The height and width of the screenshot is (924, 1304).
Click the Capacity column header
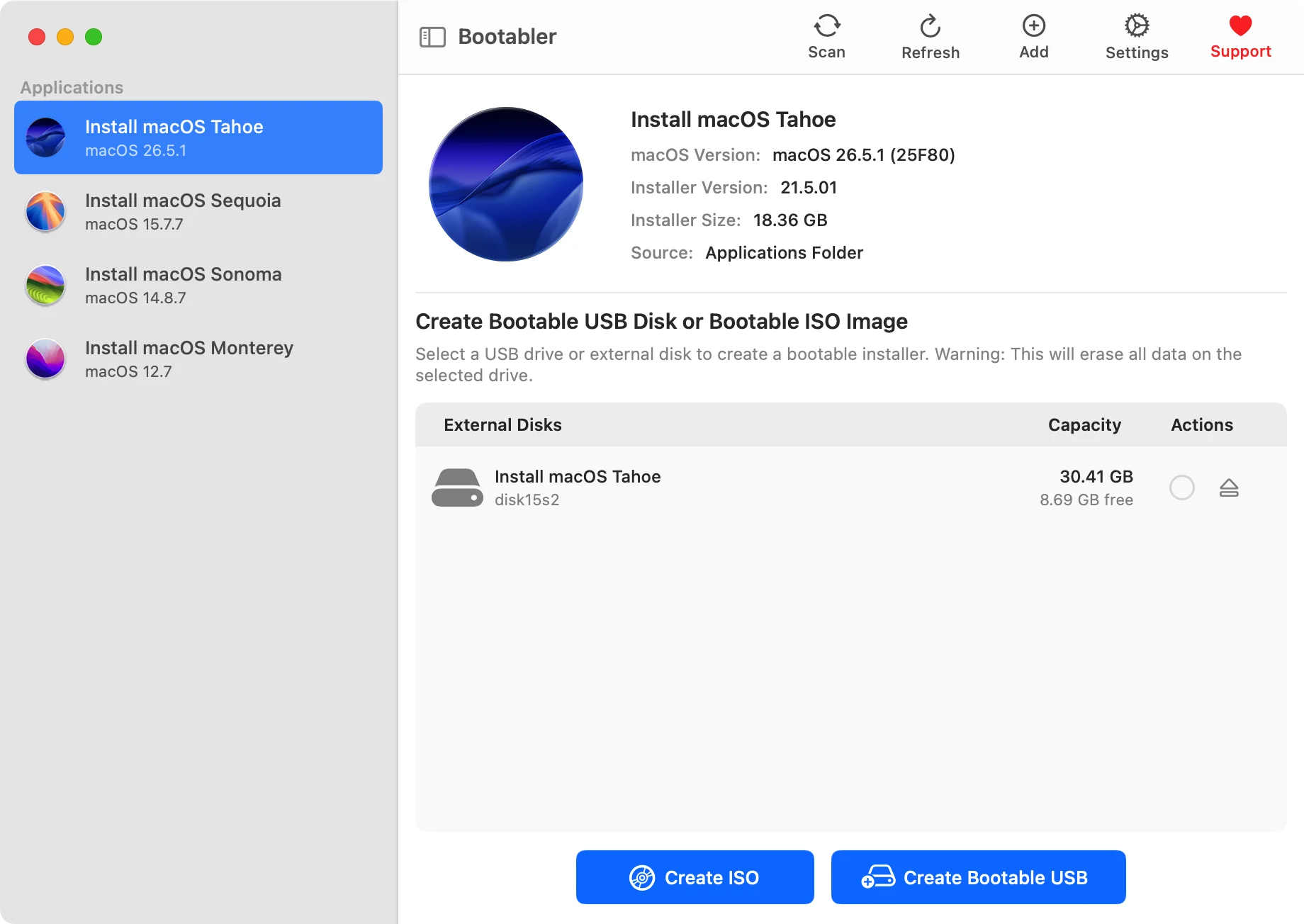[x=1084, y=424]
